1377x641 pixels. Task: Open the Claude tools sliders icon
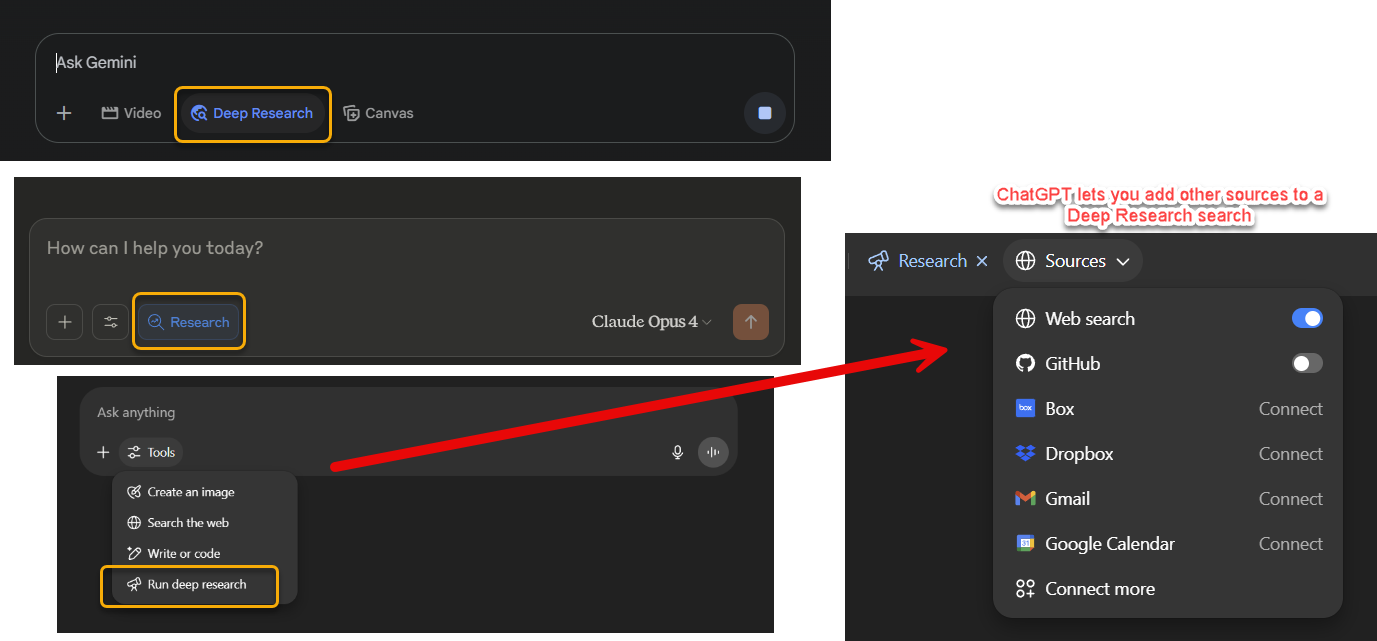click(111, 322)
